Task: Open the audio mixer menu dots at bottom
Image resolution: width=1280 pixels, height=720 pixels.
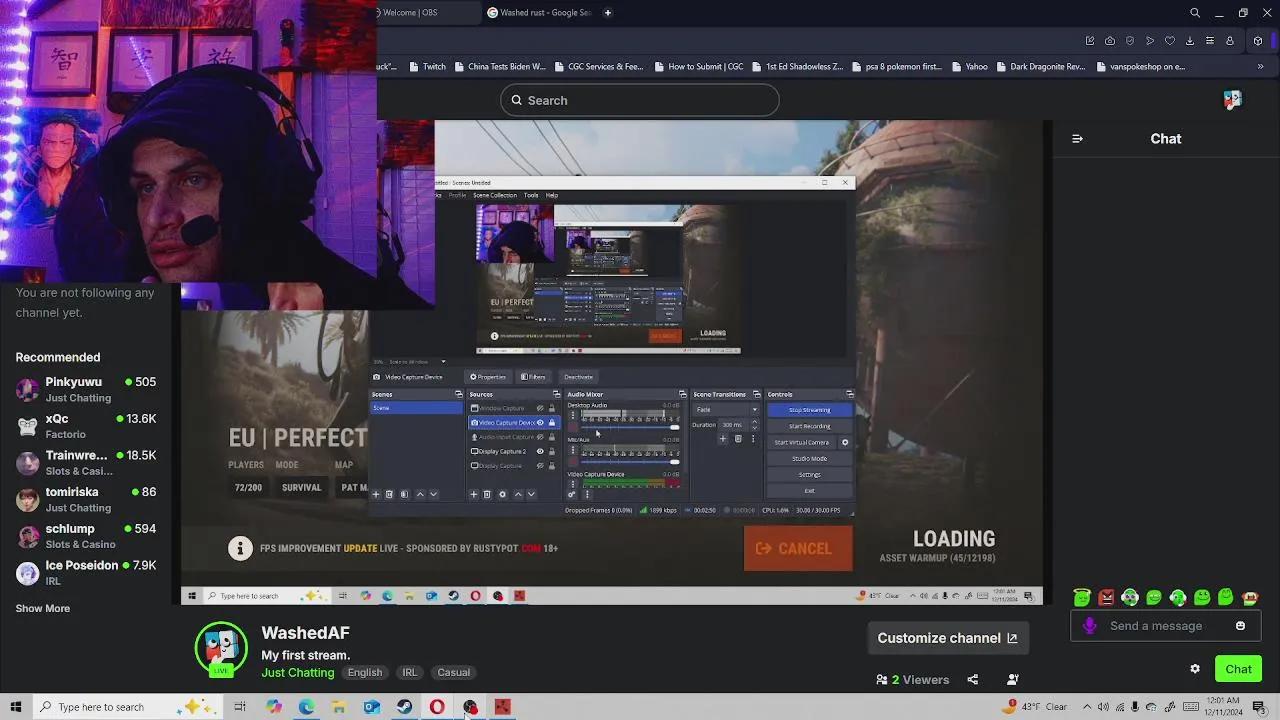Action: coord(586,494)
